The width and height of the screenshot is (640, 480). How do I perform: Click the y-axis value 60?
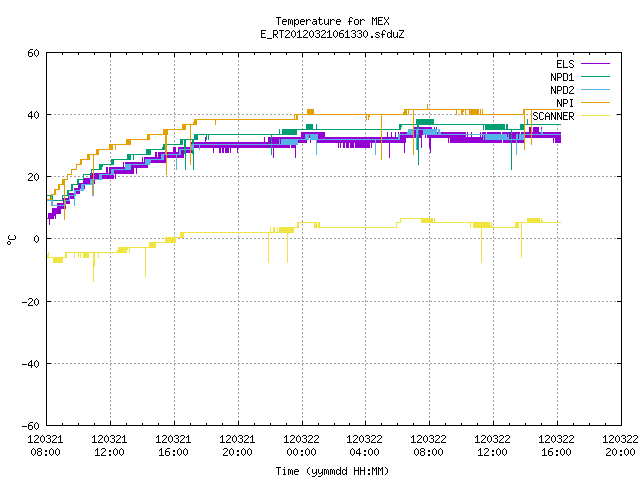point(33,53)
